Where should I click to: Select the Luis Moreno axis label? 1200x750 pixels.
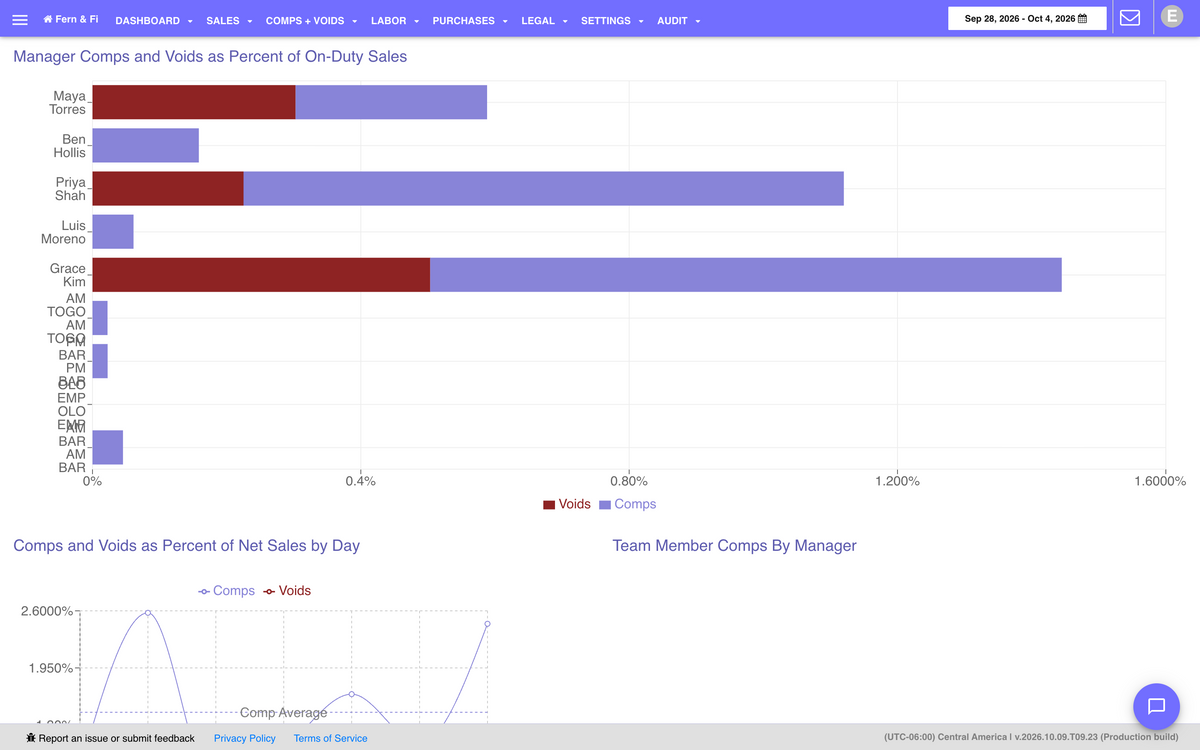point(63,232)
